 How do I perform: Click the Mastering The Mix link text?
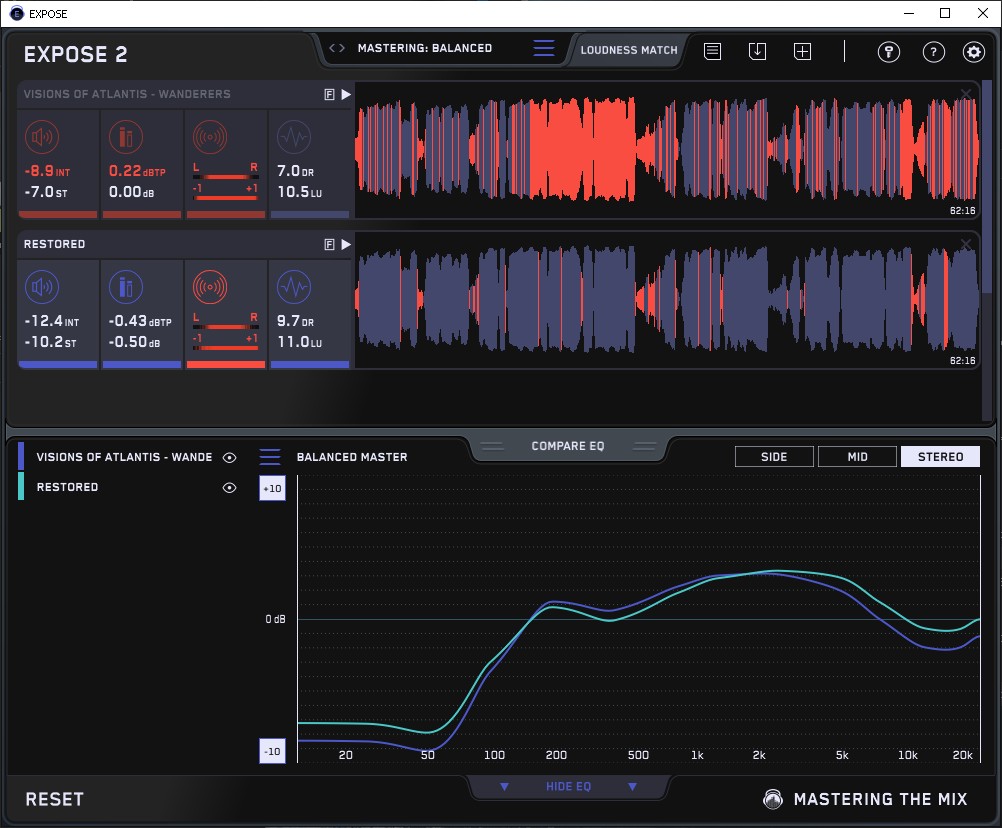[x=880, y=799]
